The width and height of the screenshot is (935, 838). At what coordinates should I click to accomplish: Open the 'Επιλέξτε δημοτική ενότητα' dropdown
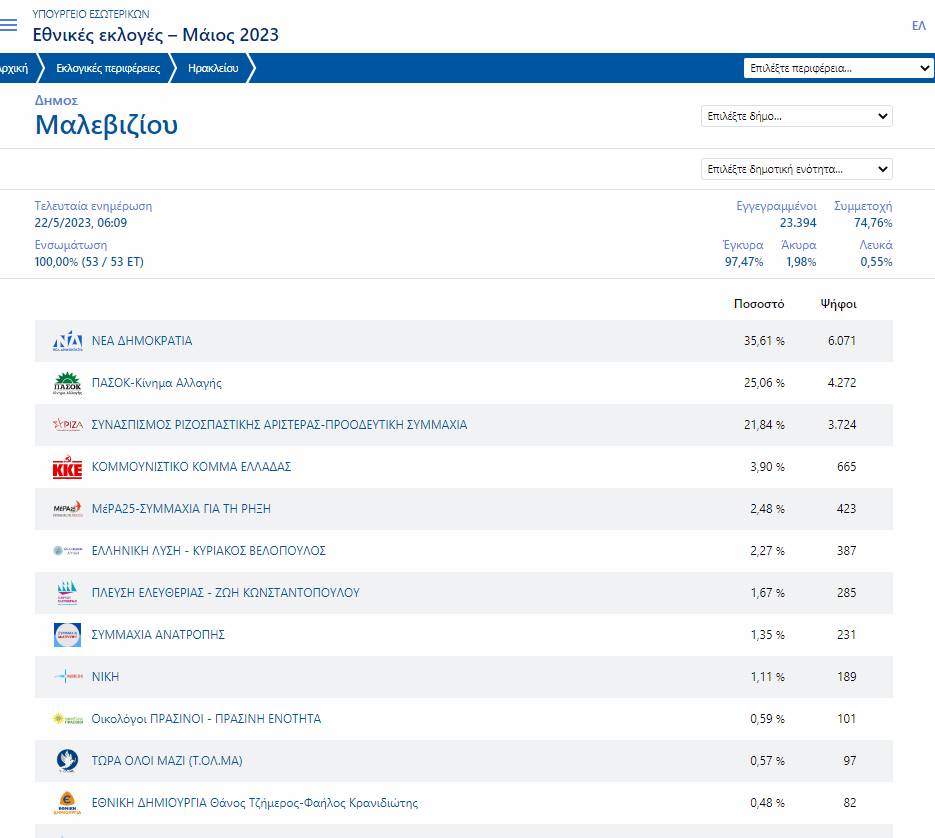tap(796, 169)
